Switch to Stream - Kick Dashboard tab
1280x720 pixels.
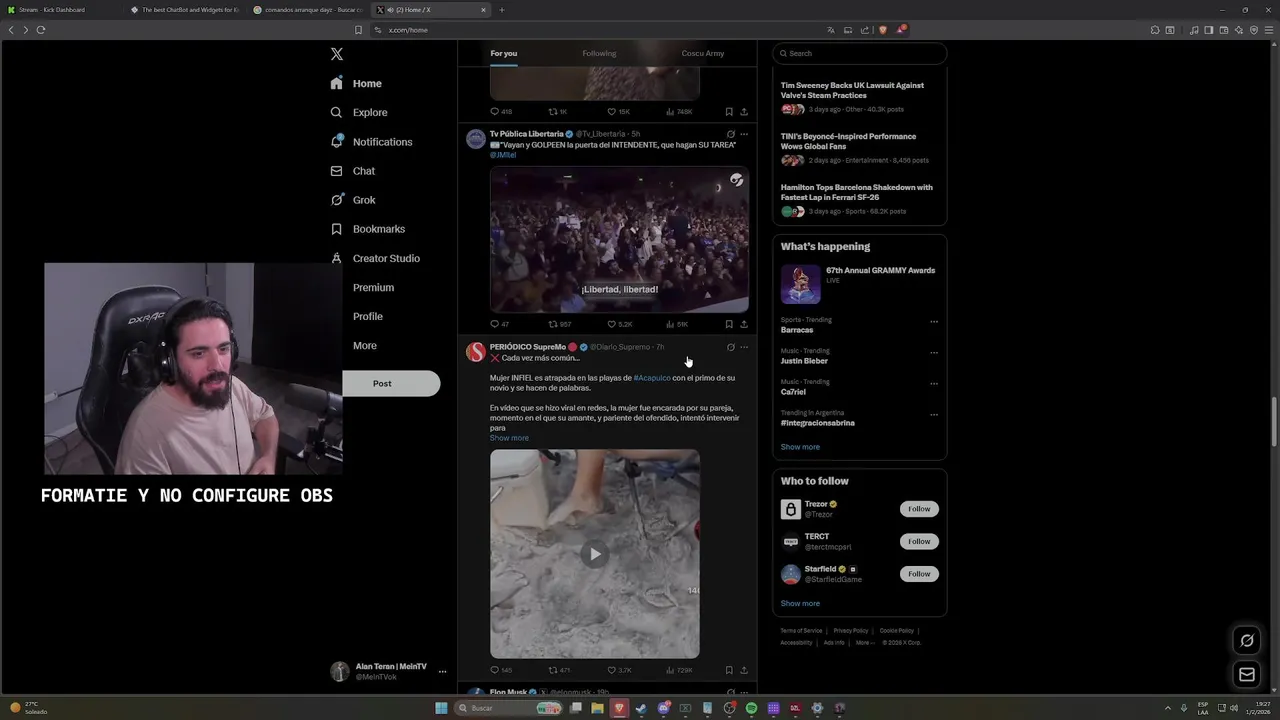(x=62, y=10)
